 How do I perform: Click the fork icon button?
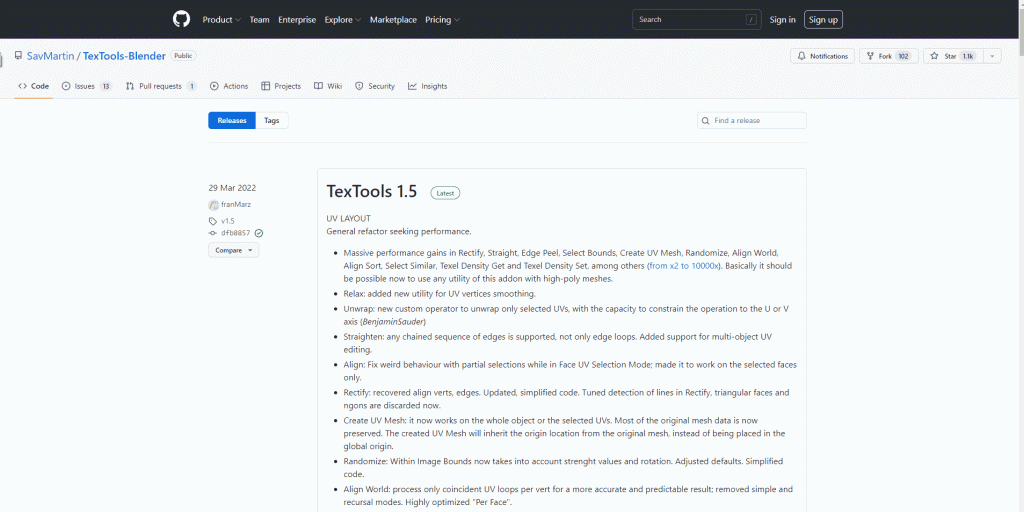[x=871, y=57]
